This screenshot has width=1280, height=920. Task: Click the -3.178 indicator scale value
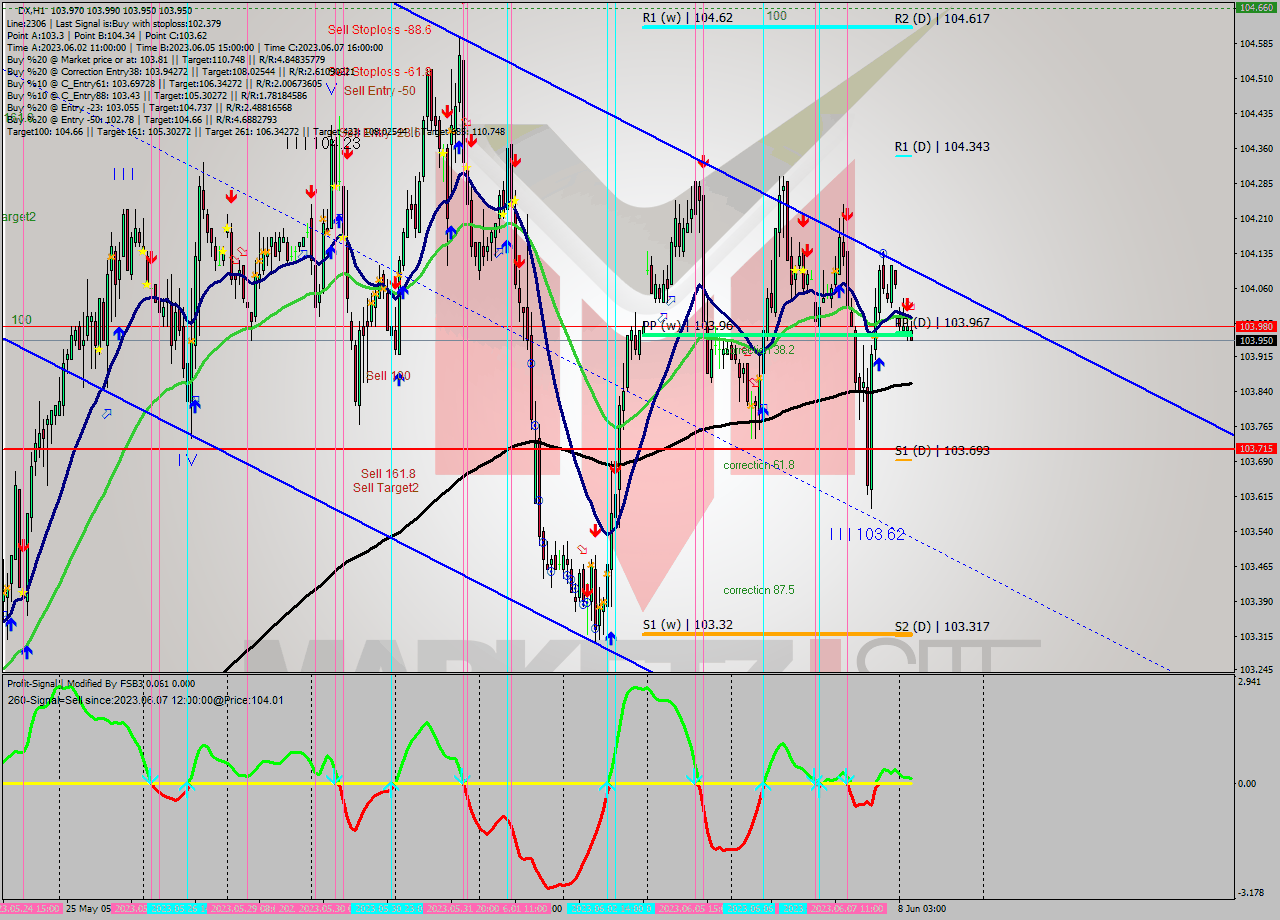pos(1251,893)
